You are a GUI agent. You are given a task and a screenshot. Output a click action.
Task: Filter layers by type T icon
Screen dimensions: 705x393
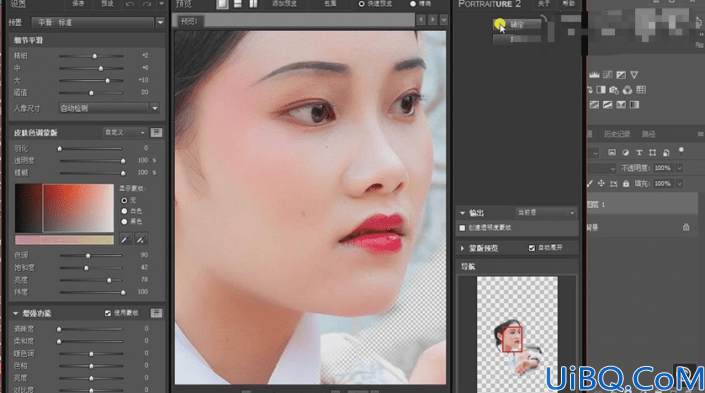tap(639, 152)
